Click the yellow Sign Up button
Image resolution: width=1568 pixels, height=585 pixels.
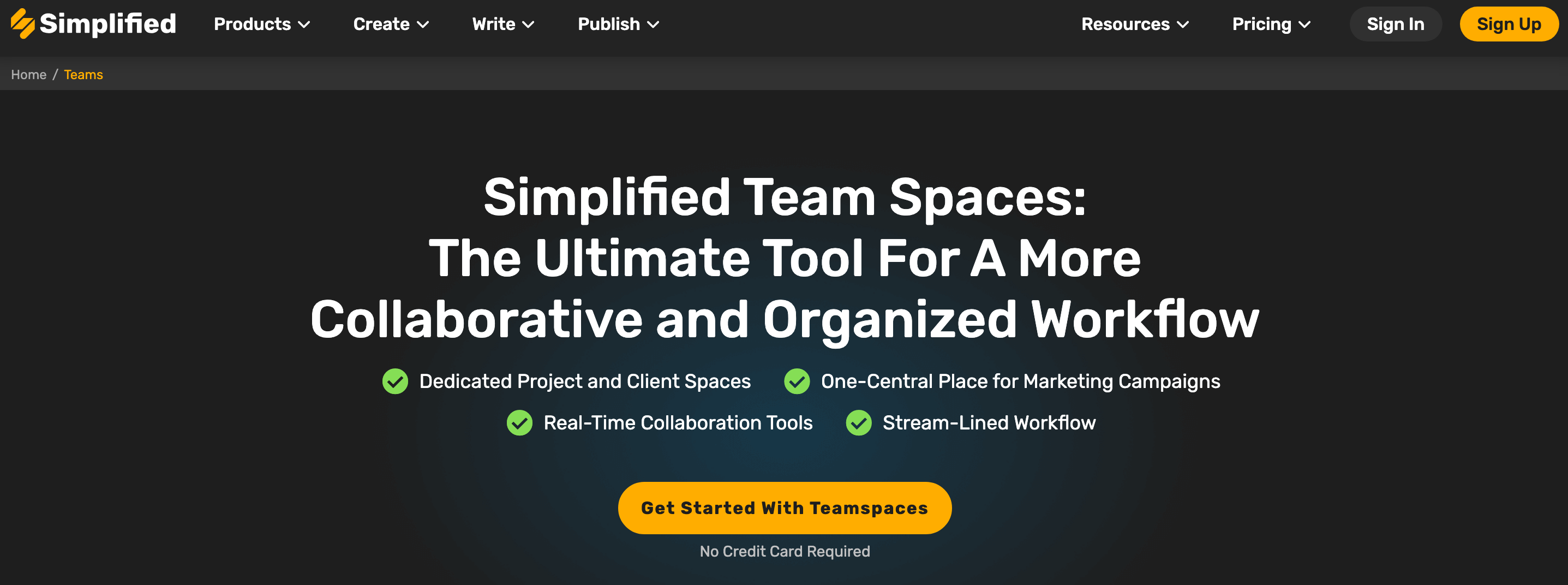point(1509,25)
